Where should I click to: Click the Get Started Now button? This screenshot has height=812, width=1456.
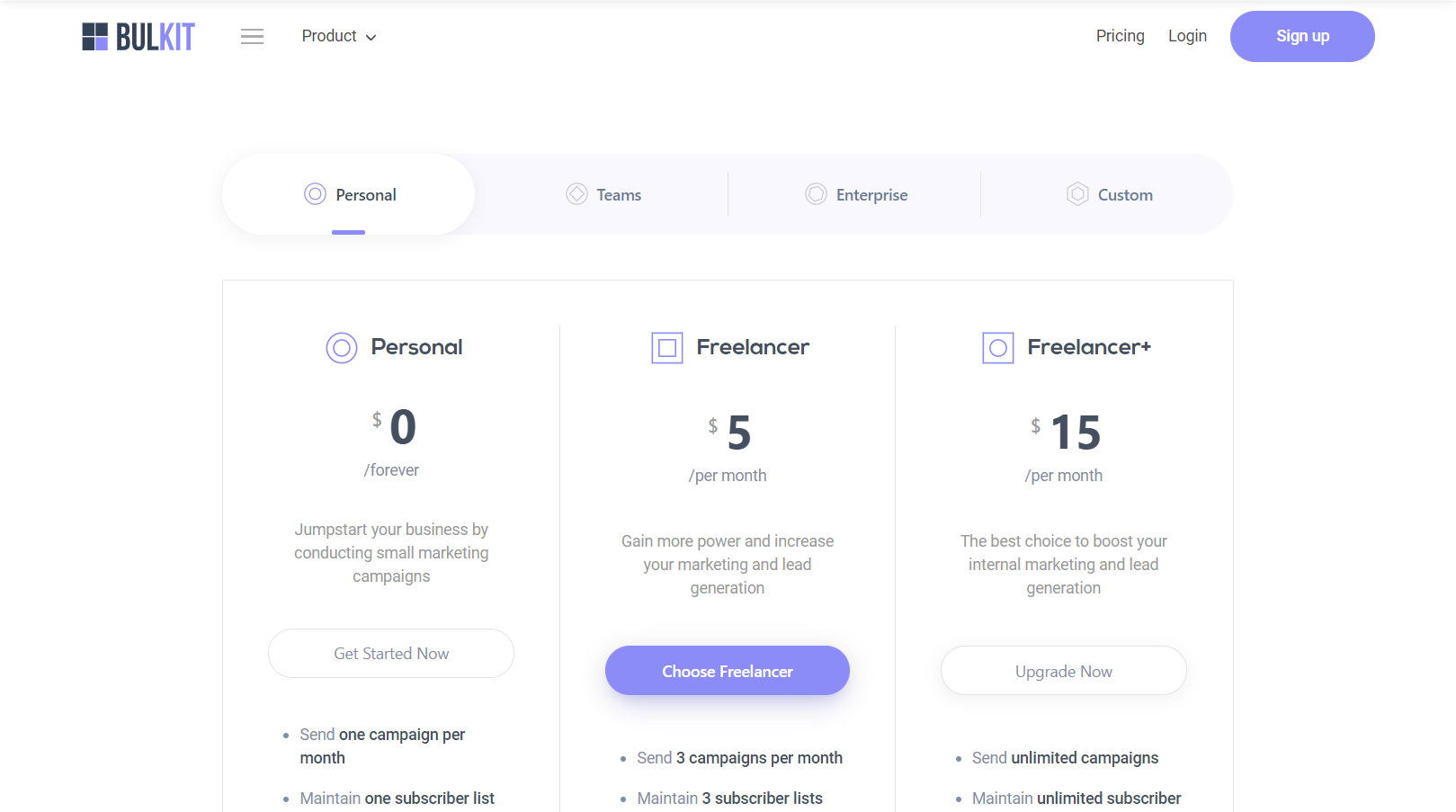[x=391, y=654]
